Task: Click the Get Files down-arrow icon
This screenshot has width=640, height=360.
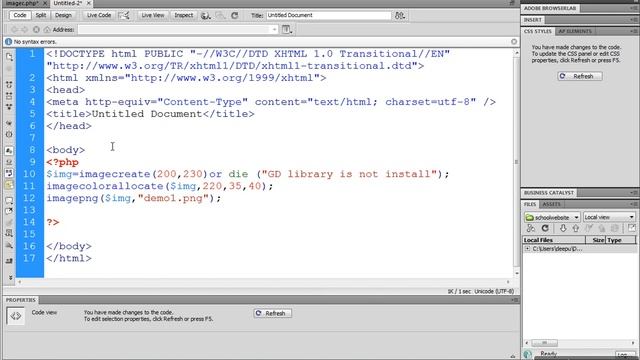Action: [563, 229]
